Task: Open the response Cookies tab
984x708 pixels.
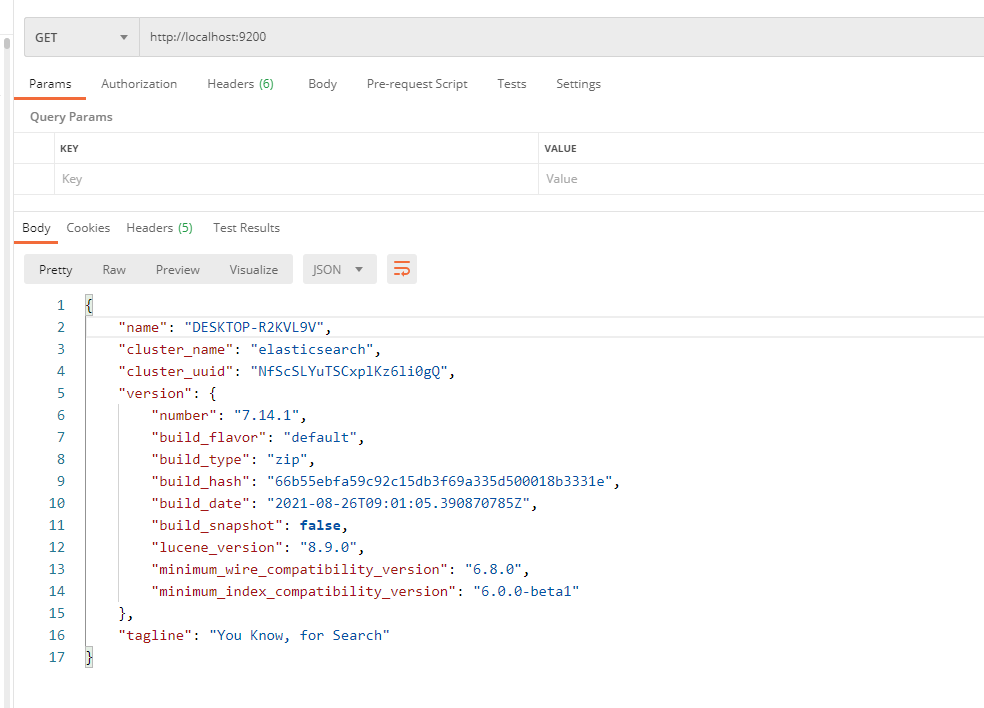Action: (88, 228)
